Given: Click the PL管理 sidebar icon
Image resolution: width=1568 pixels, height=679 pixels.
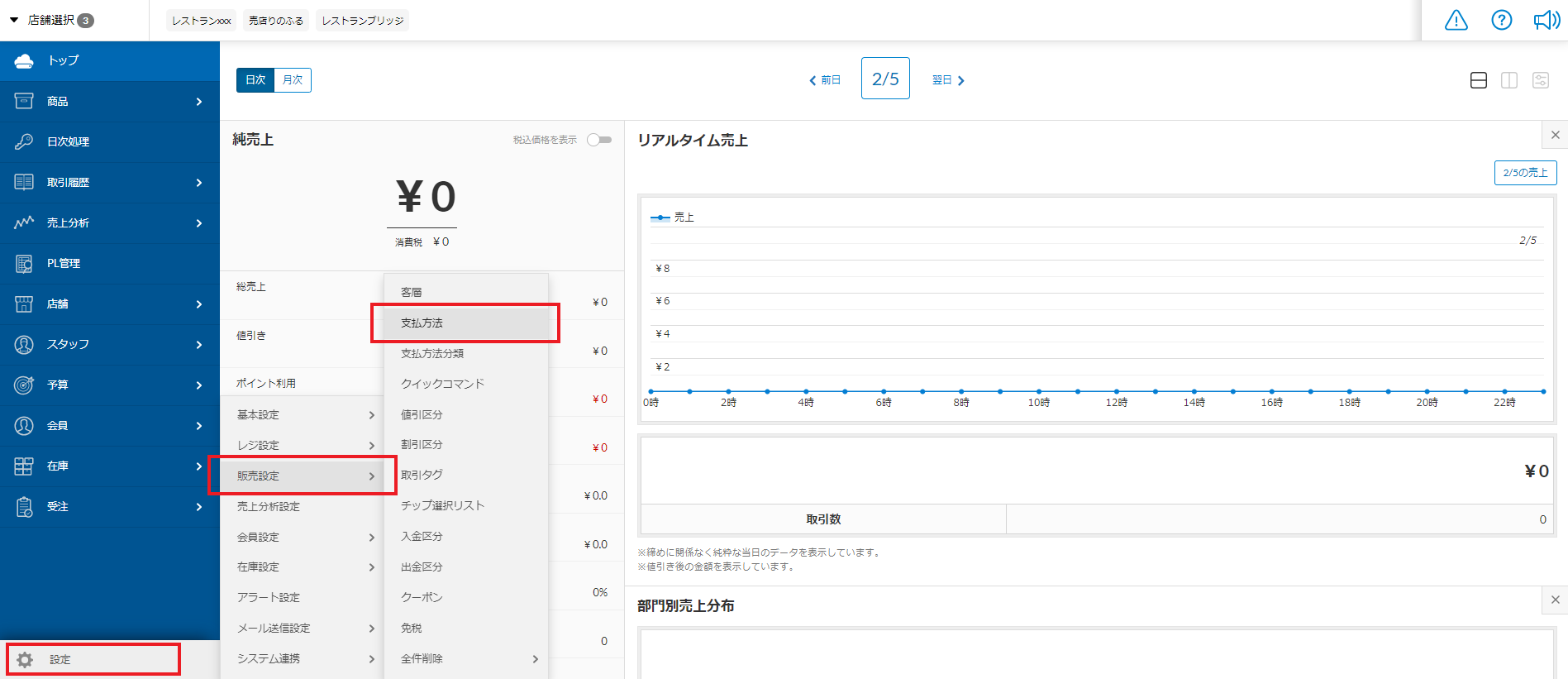Looking at the screenshot, I should [x=24, y=264].
